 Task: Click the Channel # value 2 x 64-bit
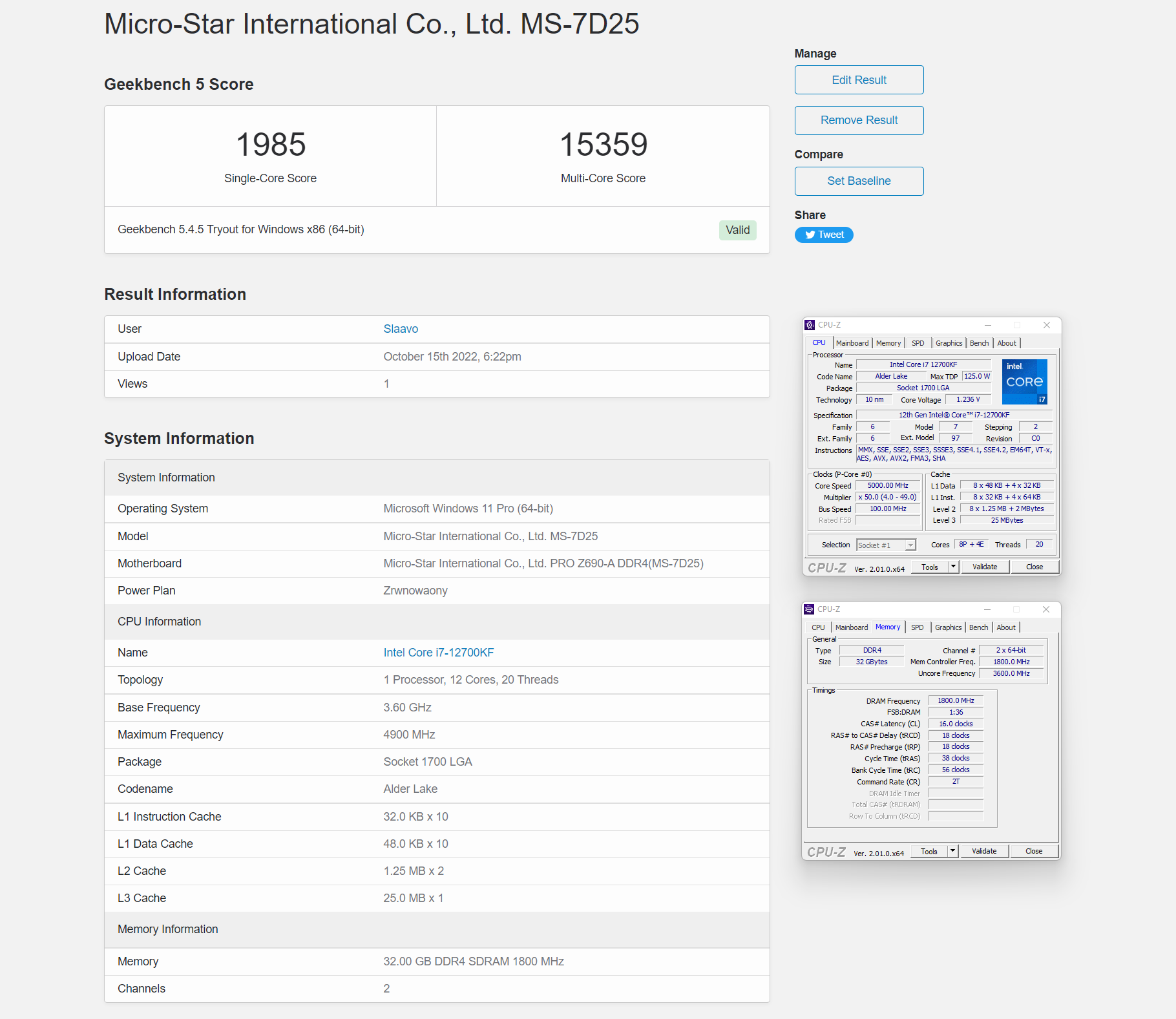1011,651
